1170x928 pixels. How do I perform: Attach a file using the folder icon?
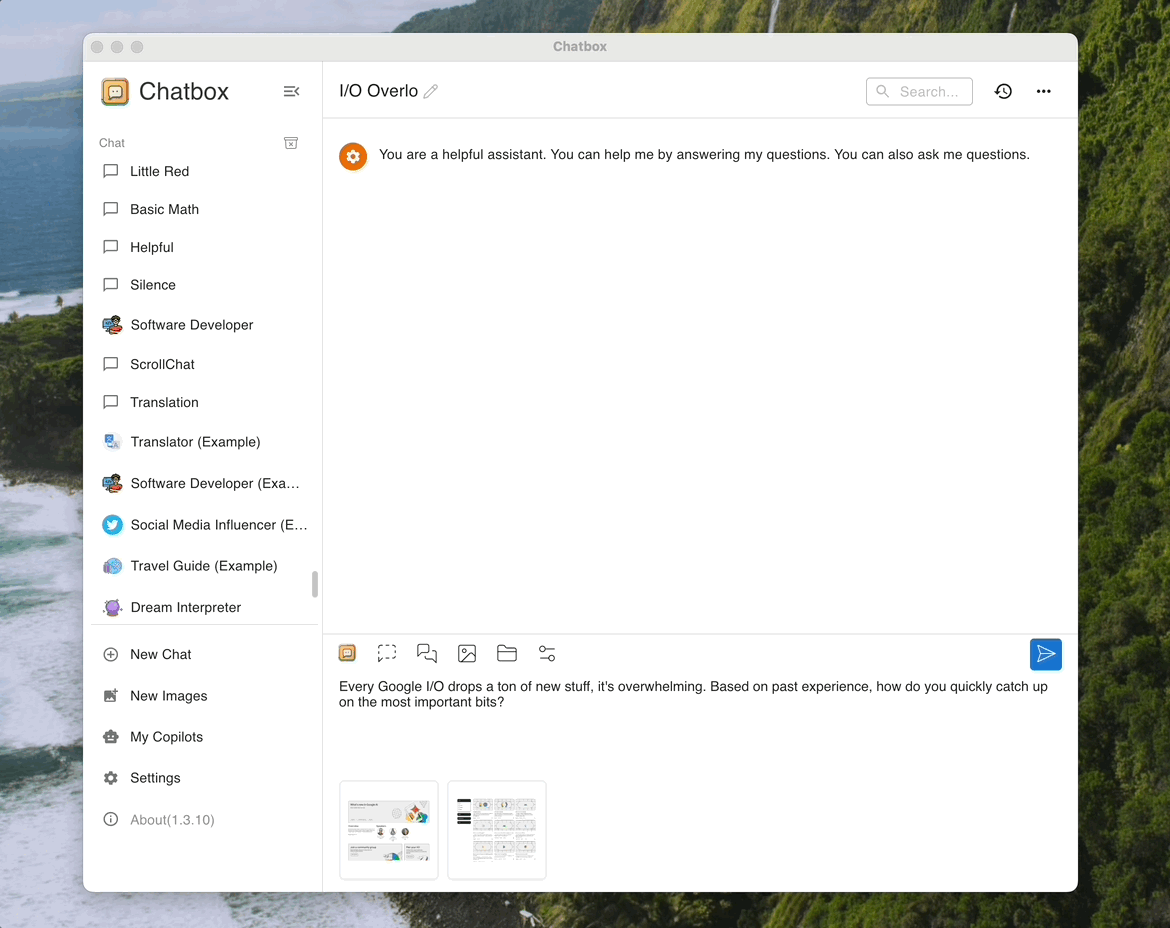[x=507, y=653]
